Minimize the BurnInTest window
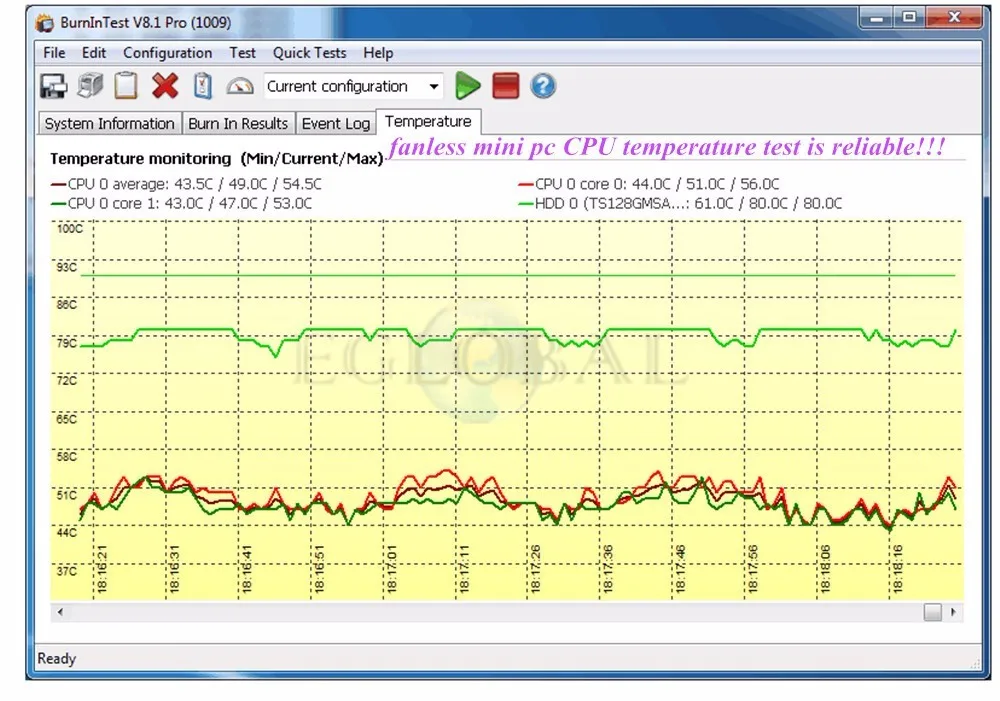The height and width of the screenshot is (701, 1000). point(877,18)
